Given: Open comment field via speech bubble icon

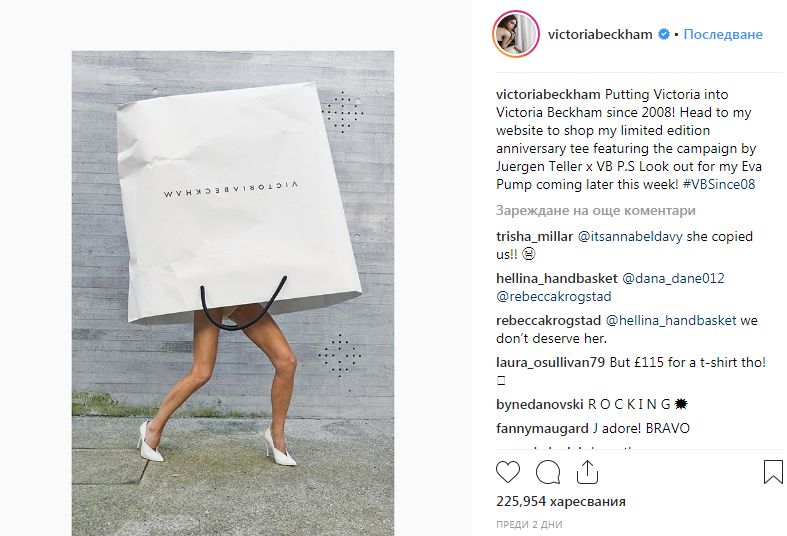Looking at the screenshot, I should (548, 472).
